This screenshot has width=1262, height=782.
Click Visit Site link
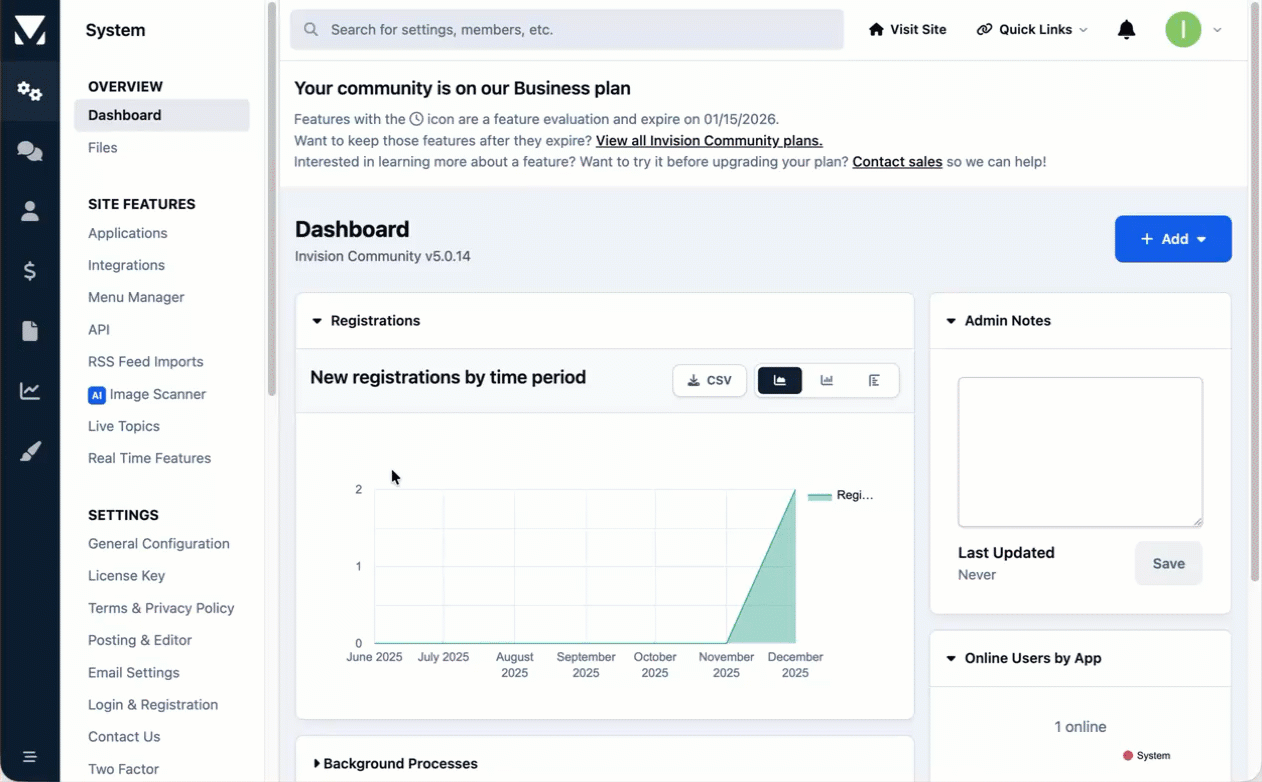coord(907,30)
